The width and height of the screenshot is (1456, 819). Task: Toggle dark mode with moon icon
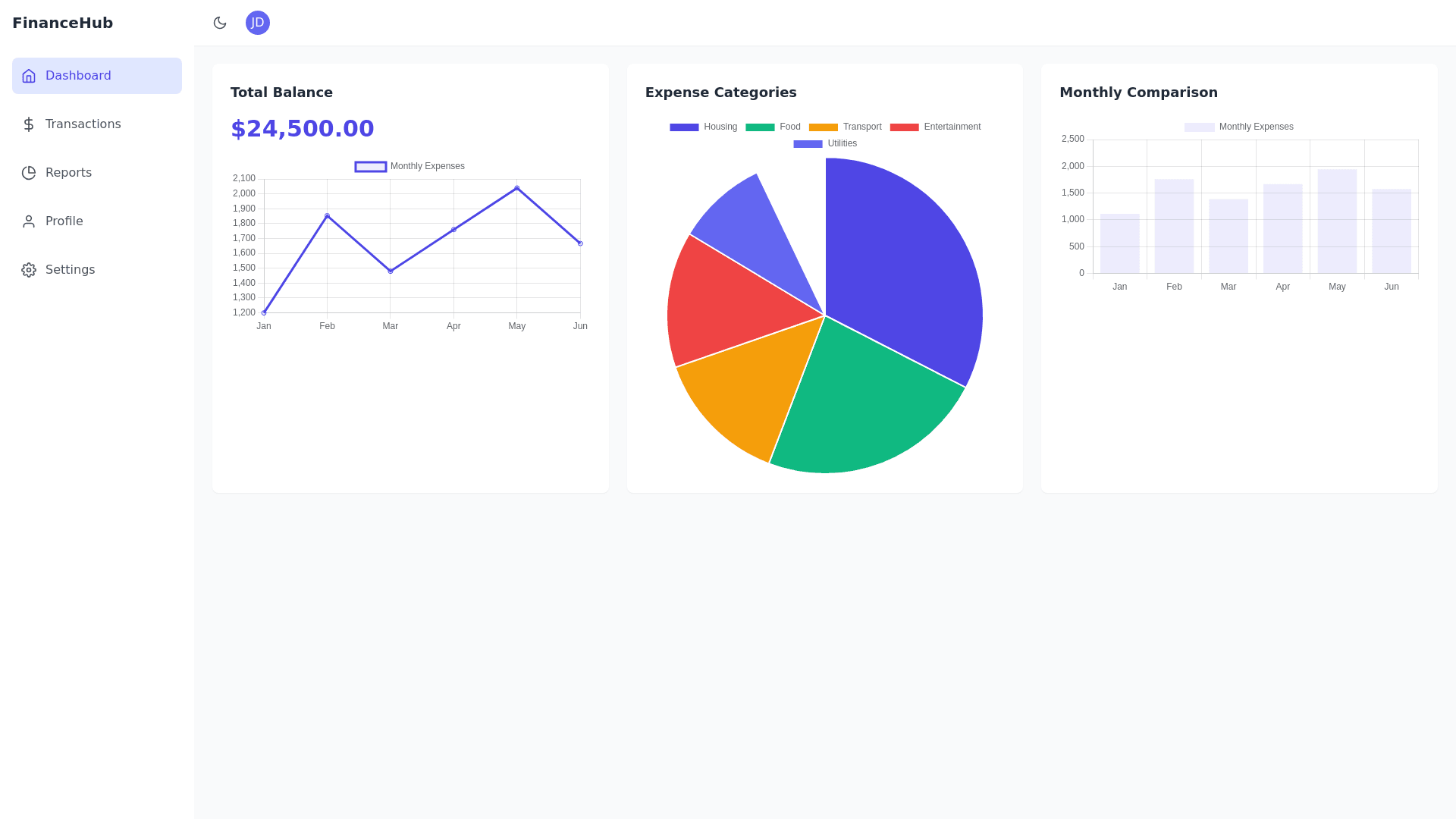tap(220, 23)
